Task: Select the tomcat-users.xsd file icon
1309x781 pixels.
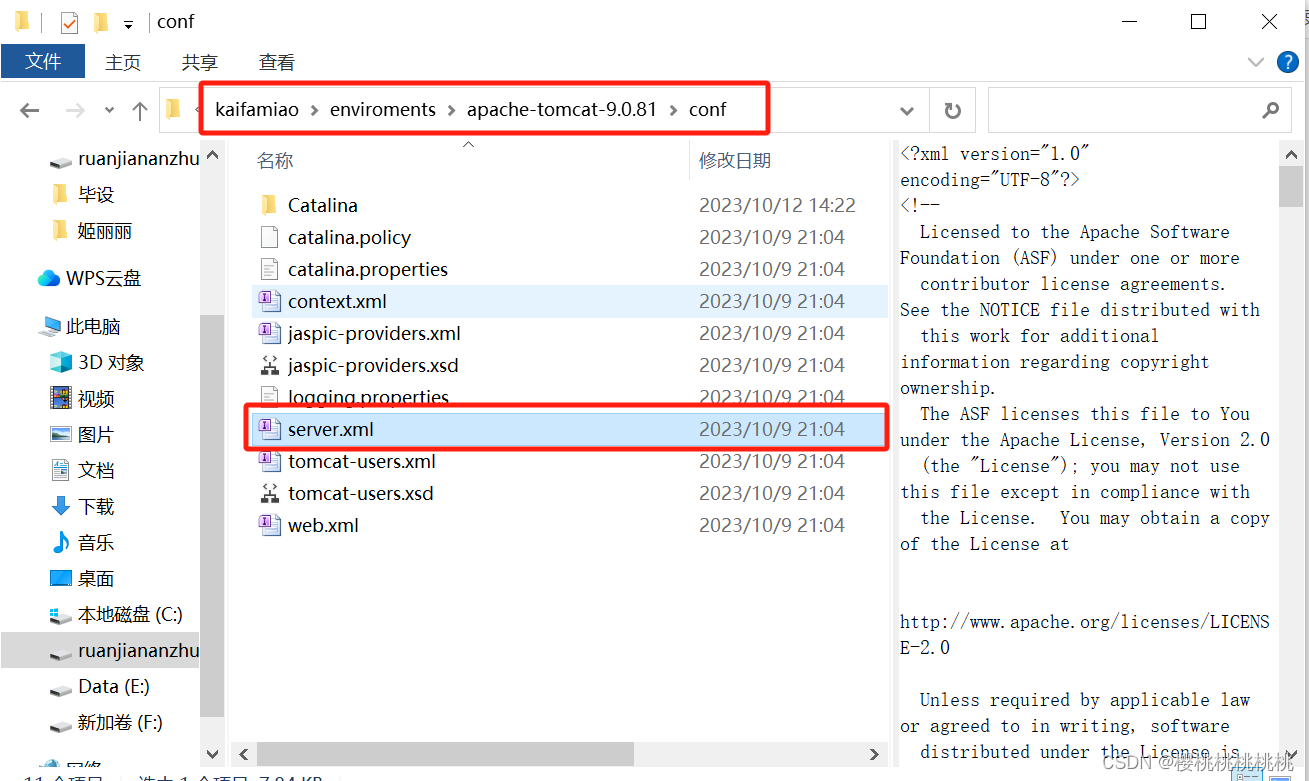Action: coord(268,493)
